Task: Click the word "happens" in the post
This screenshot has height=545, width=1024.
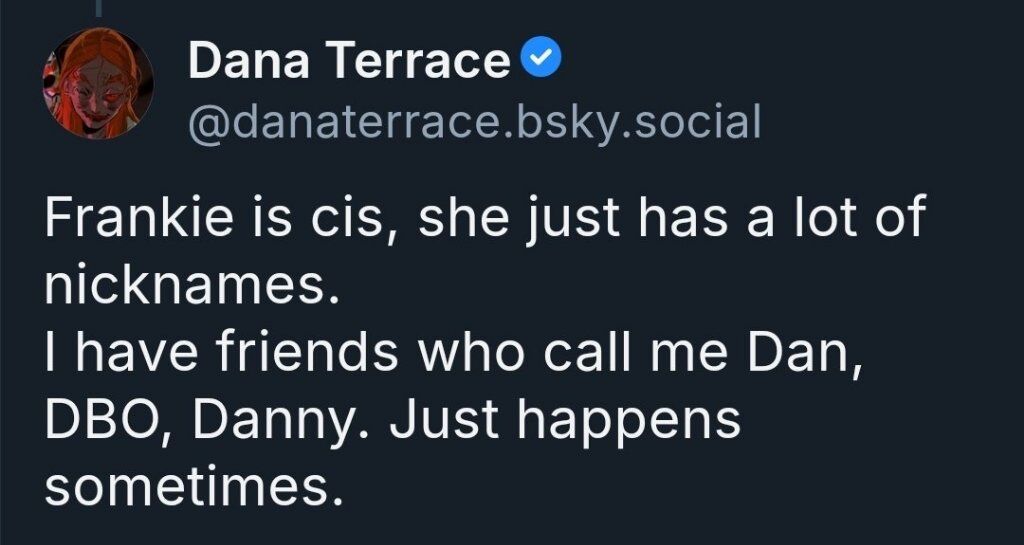Action: pos(626,422)
